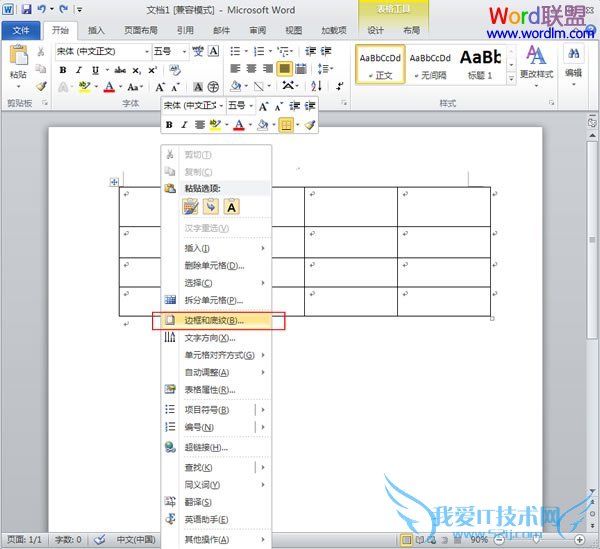The width and height of the screenshot is (600, 549).
Task: Expand the 同义词(V) submenu
Action: [217, 485]
